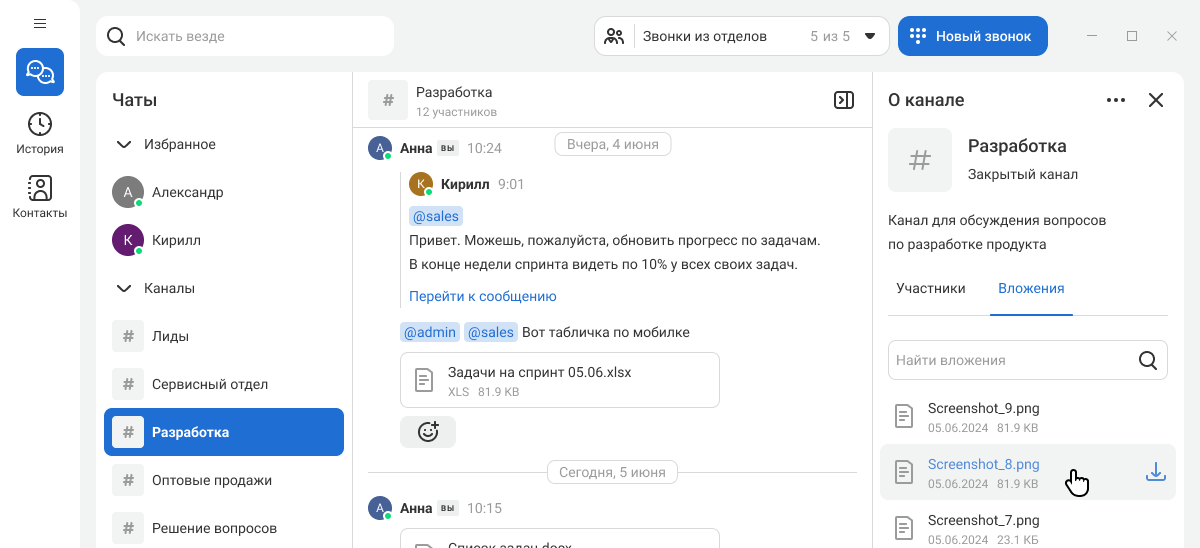Open the hamburger menu icon
1200x548 pixels.
[x=40, y=23]
